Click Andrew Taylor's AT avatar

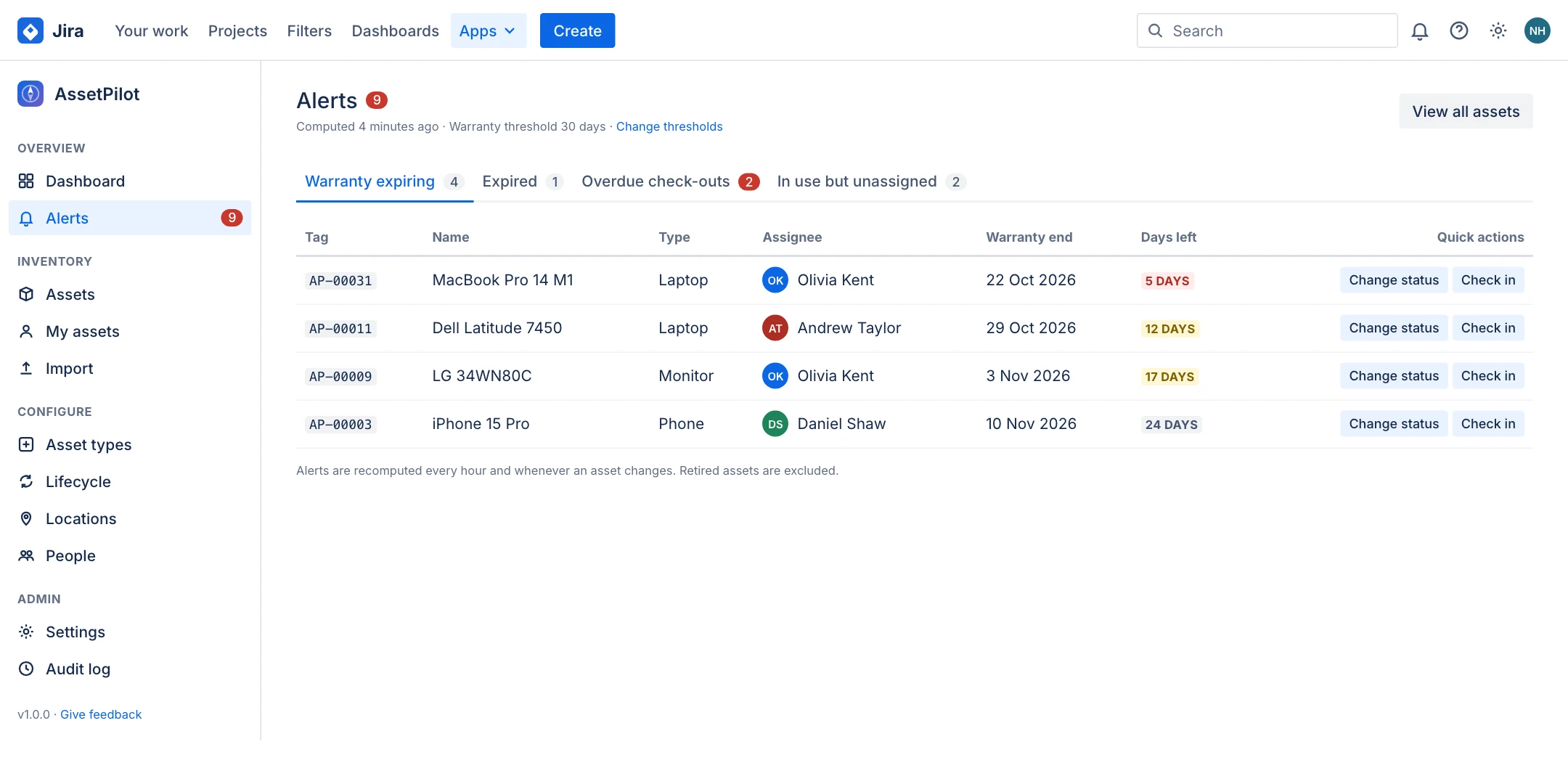tap(775, 328)
